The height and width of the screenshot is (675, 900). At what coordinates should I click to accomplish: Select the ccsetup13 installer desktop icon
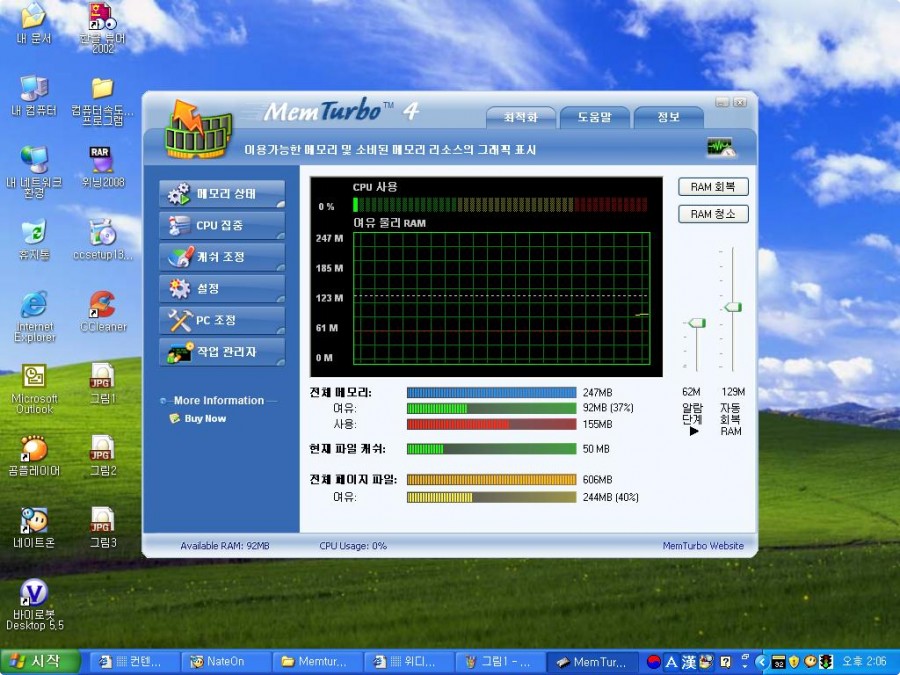pos(103,239)
